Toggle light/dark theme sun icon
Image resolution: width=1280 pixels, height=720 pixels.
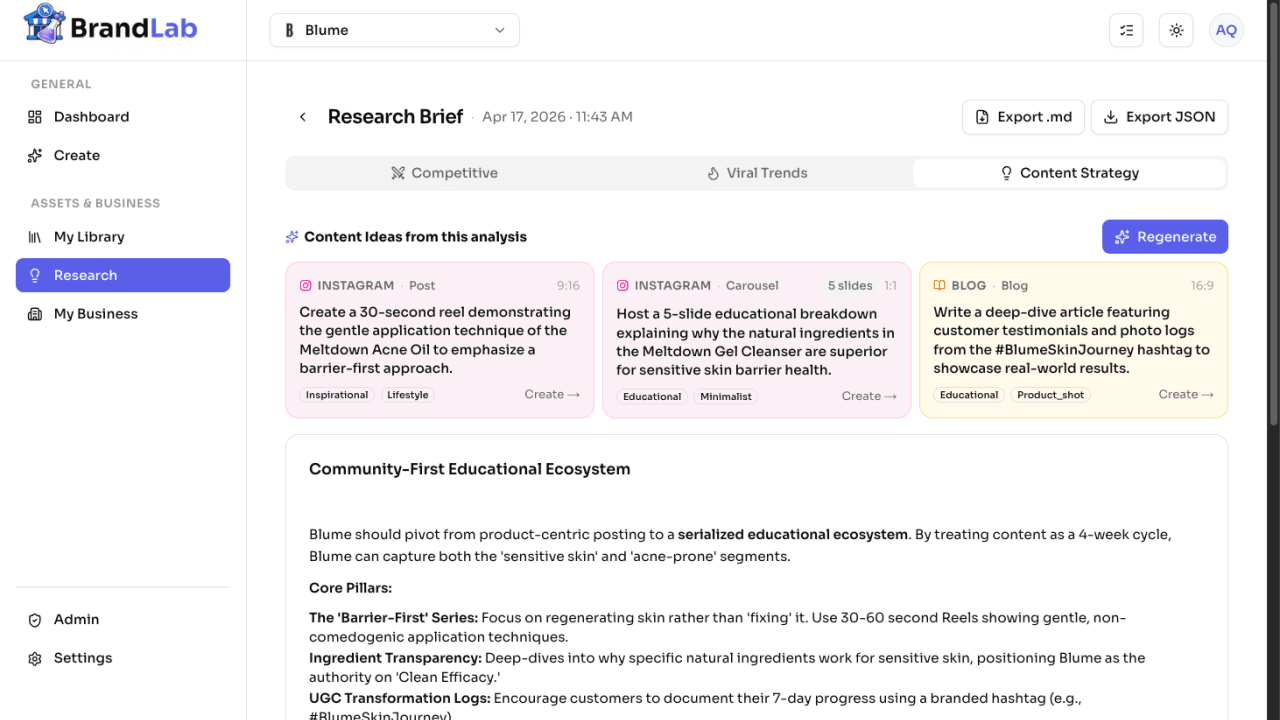1176,30
